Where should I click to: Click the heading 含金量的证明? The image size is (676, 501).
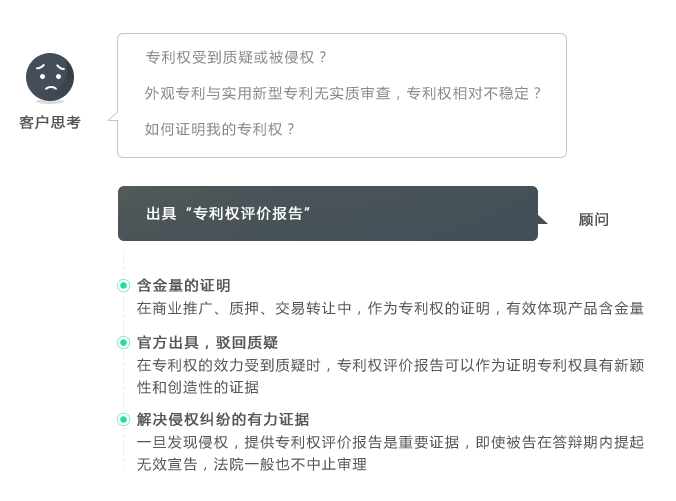184,285
